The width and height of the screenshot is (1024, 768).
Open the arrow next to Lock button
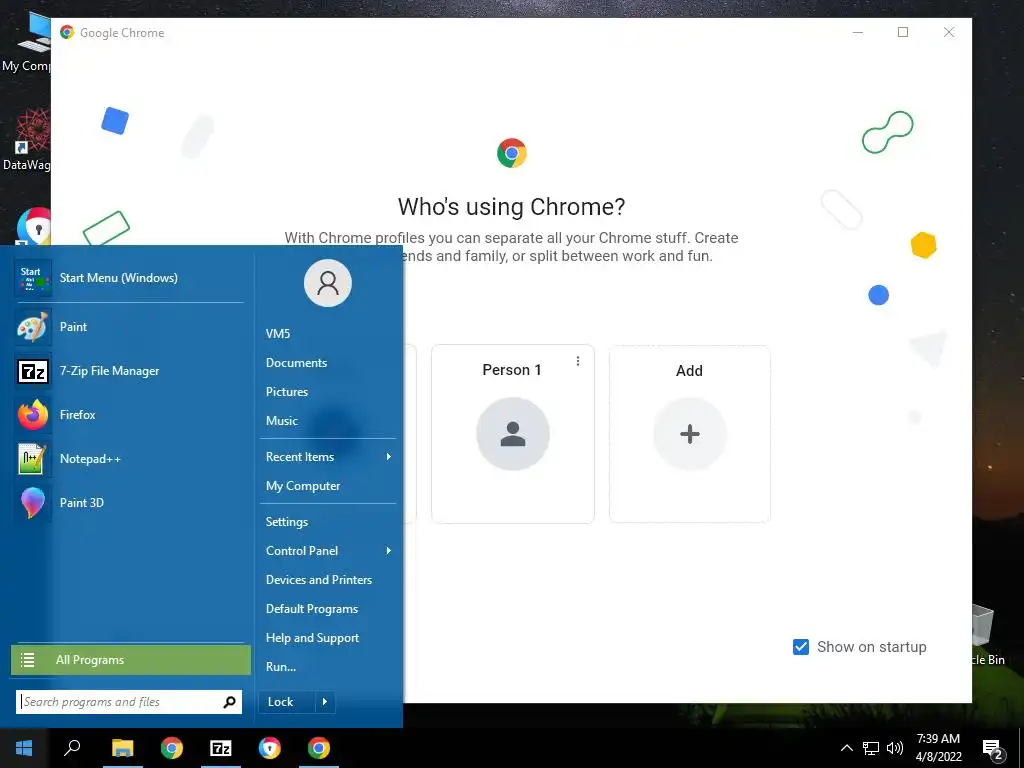coord(325,702)
